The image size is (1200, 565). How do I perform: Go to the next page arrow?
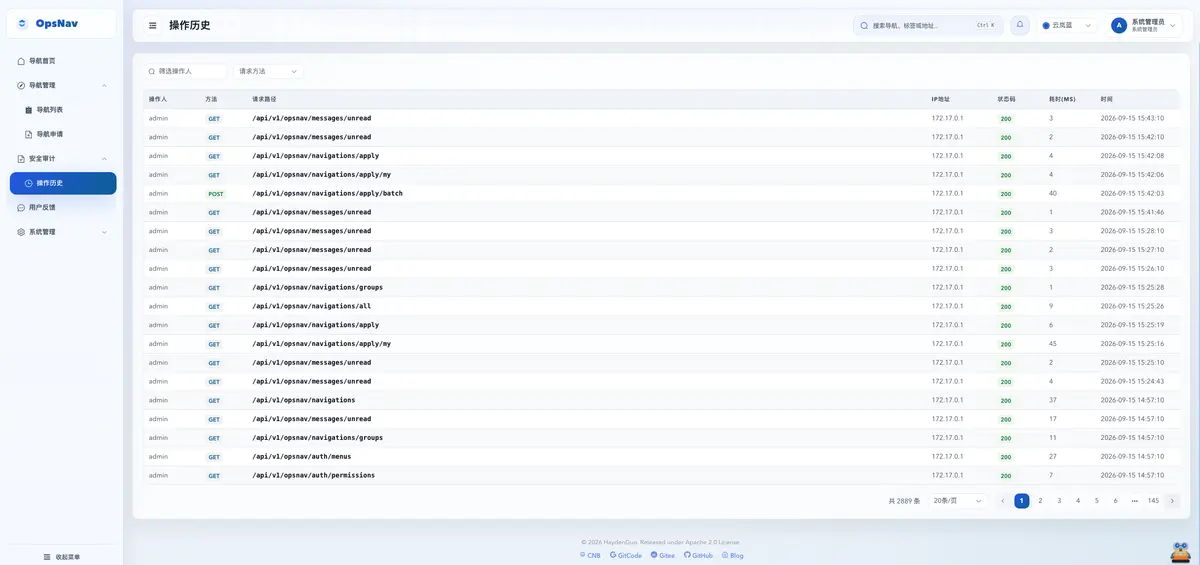pos(1172,501)
